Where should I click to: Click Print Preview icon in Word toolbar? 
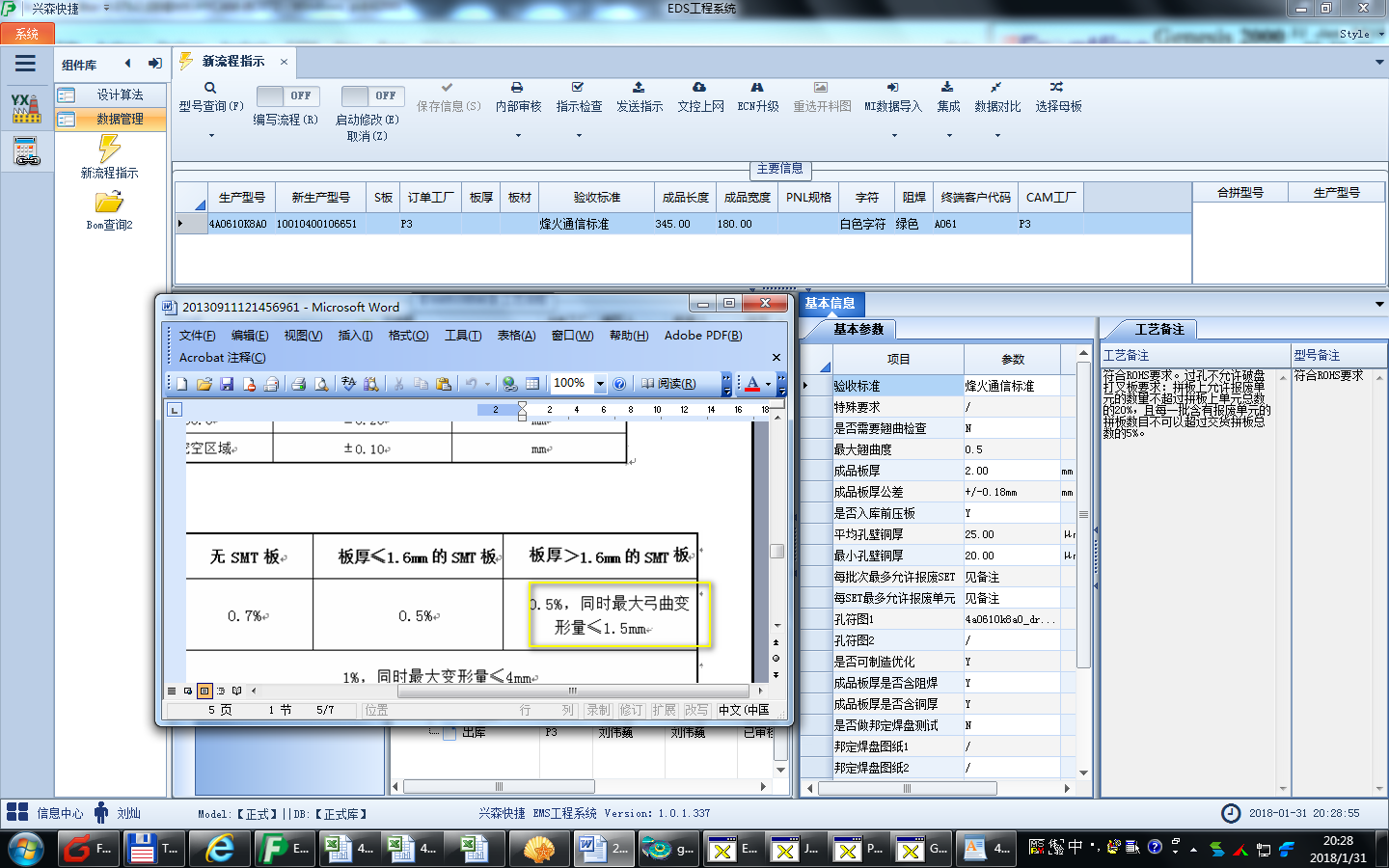[321, 384]
